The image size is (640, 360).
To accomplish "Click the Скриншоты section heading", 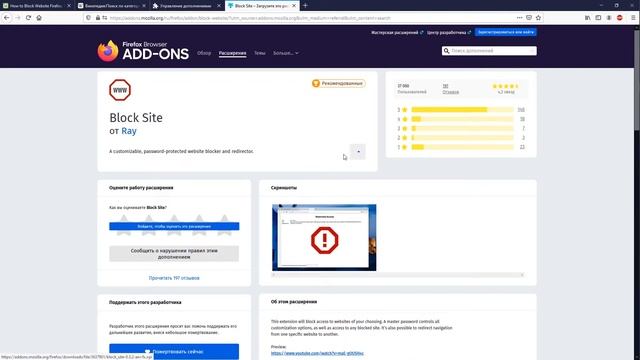I will point(284,188).
